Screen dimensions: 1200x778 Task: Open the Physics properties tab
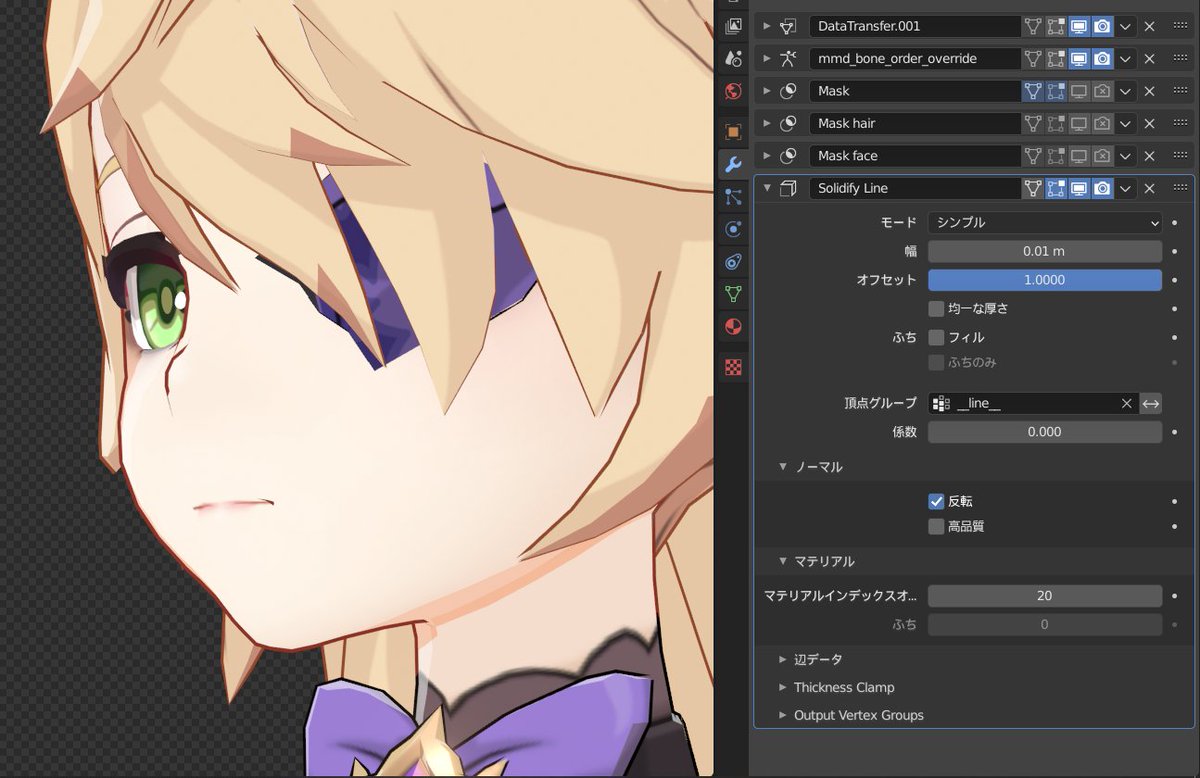pyautogui.click(x=733, y=229)
